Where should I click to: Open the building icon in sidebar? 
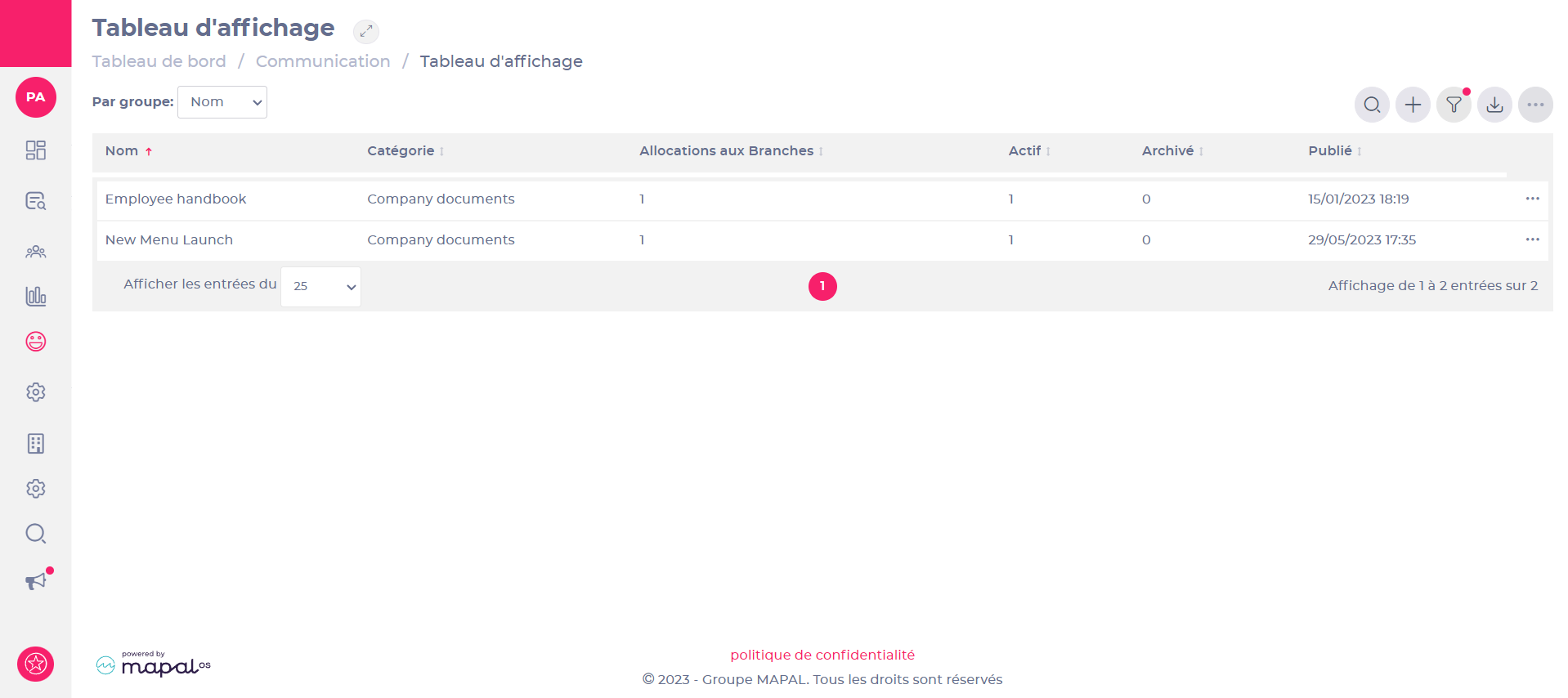click(x=36, y=444)
